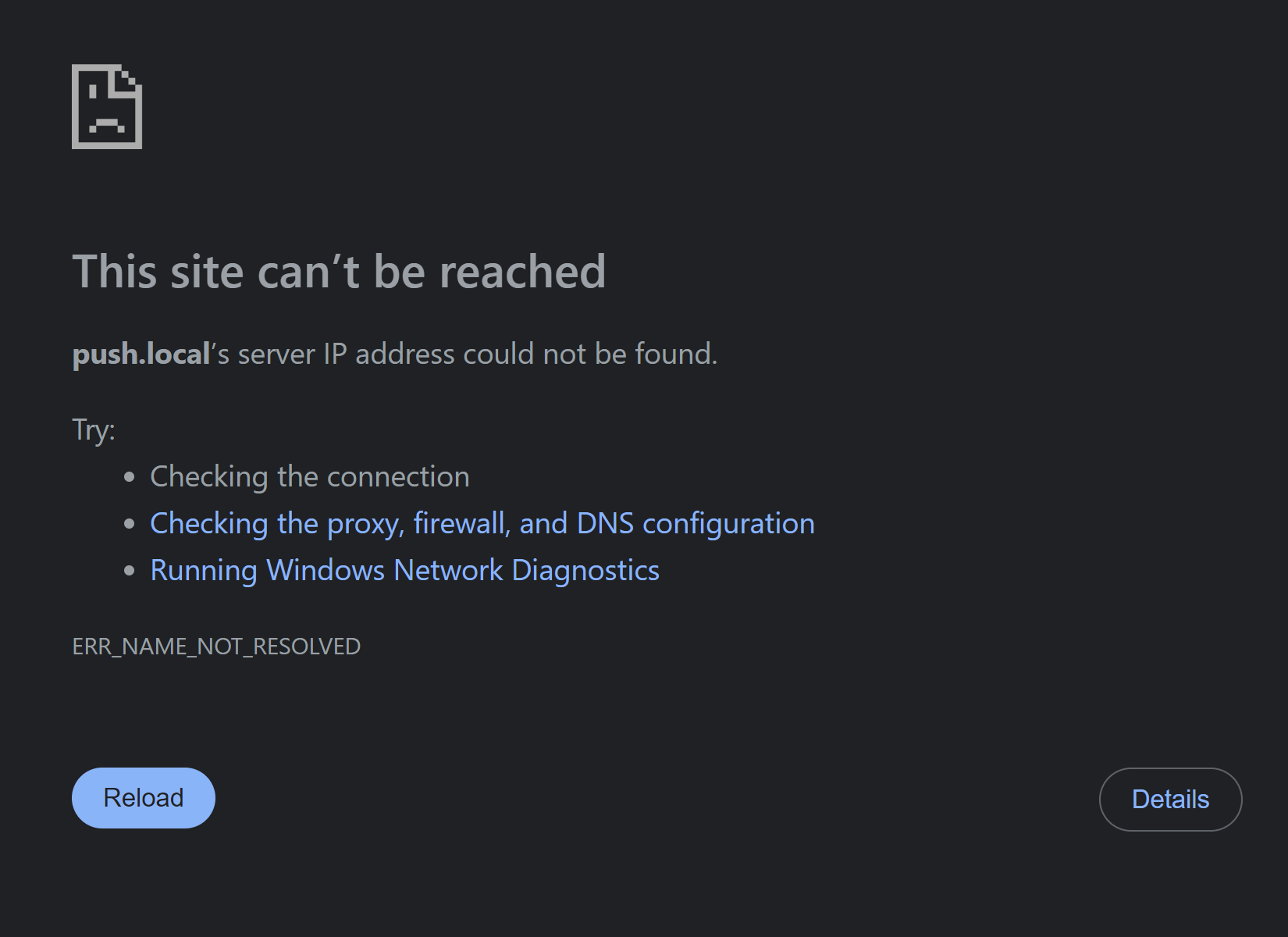The width and height of the screenshot is (1288, 937).
Task: Click bullet beside the proxy and firewall link
Action: pyautogui.click(x=130, y=524)
